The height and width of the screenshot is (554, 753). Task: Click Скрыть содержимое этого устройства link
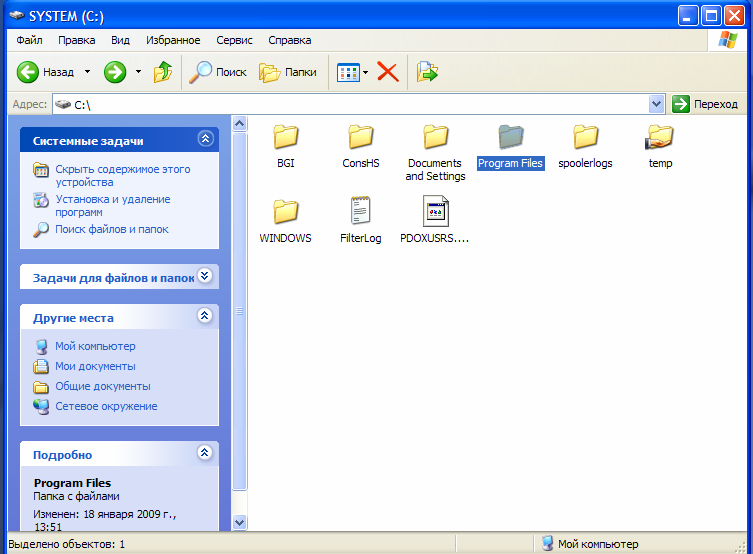coord(122,176)
